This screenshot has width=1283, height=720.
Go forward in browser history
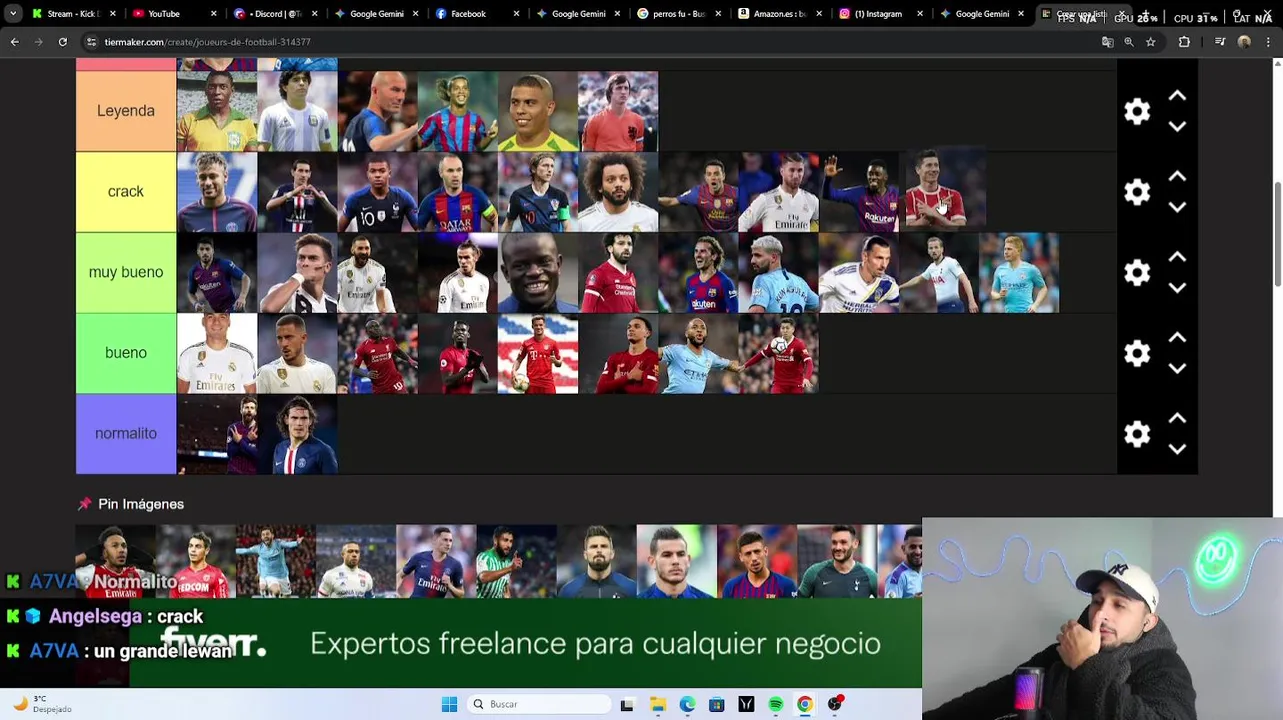(38, 42)
